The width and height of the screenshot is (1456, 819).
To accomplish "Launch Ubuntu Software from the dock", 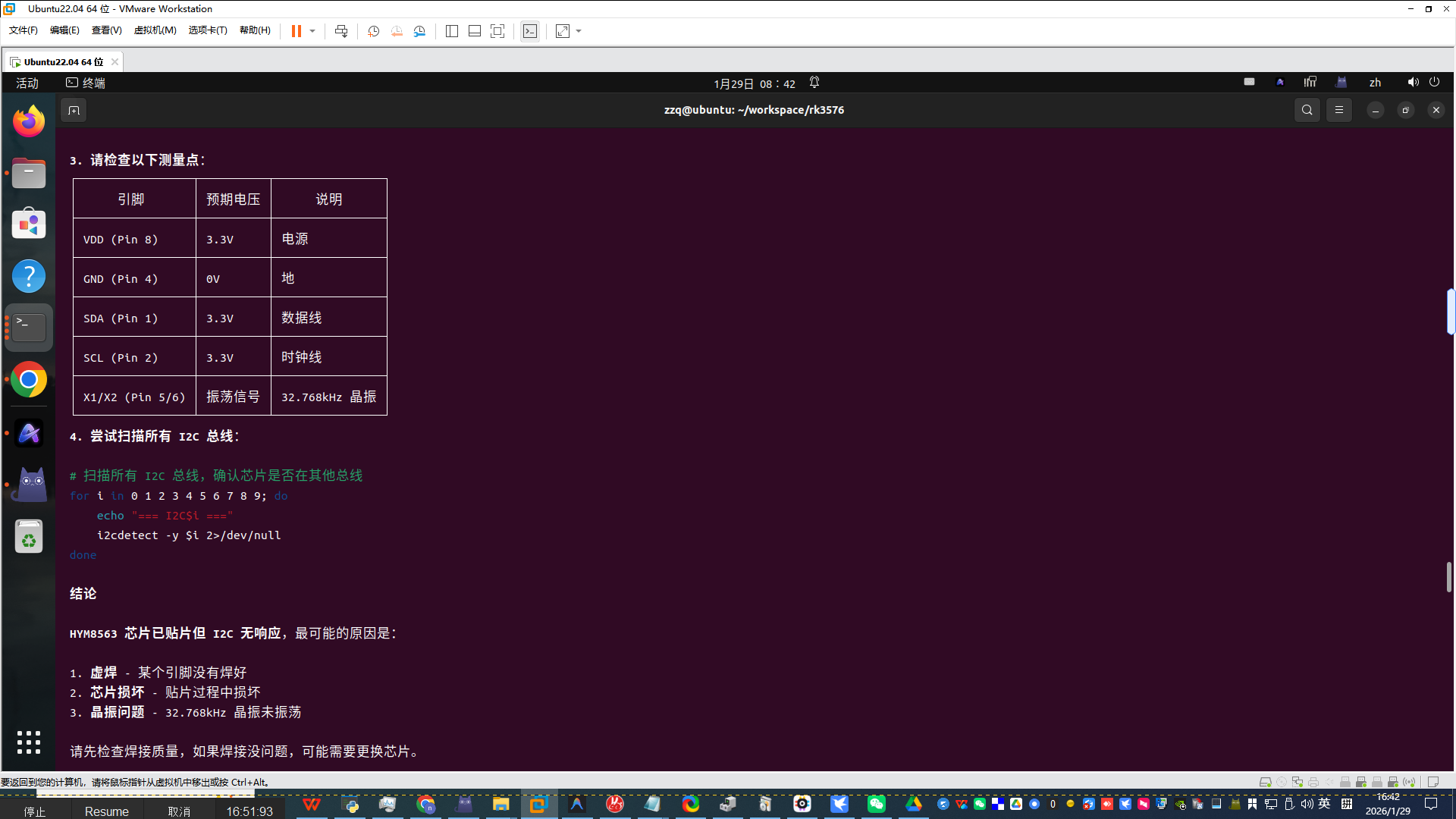I will [29, 224].
